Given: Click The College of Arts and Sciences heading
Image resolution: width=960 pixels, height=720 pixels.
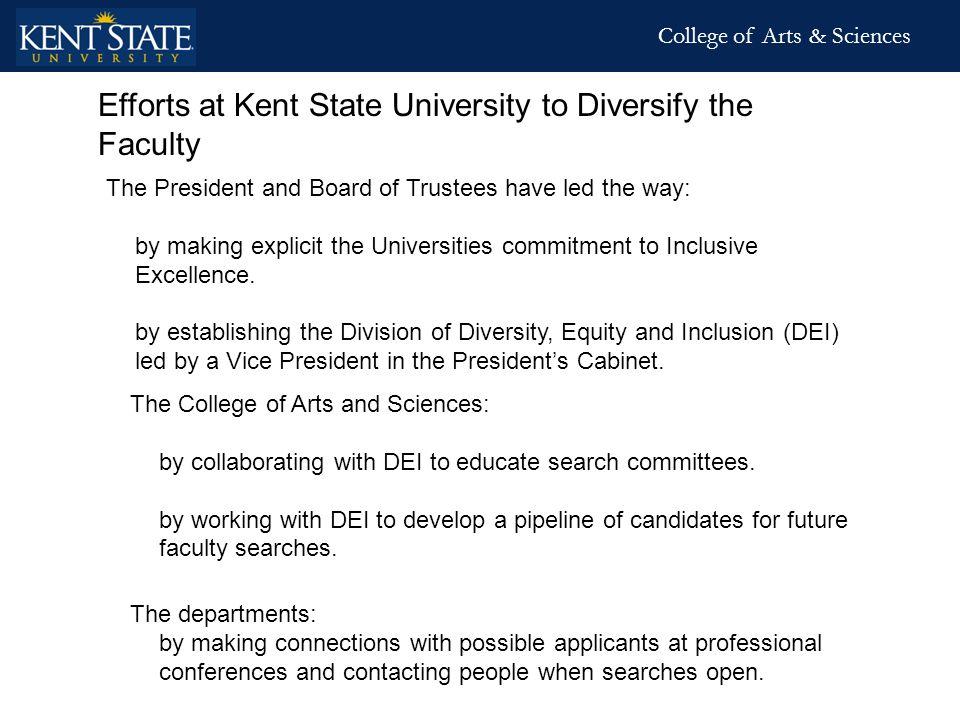Looking at the screenshot, I should point(310,405).
